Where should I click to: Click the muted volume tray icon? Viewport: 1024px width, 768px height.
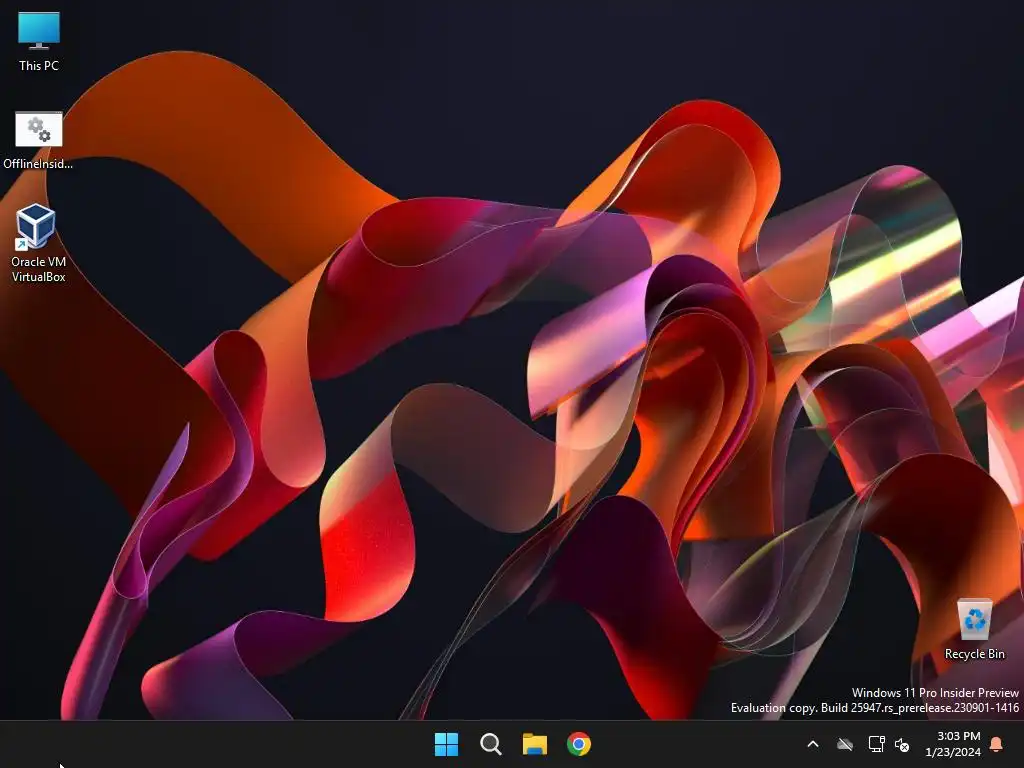click(902, 744)
